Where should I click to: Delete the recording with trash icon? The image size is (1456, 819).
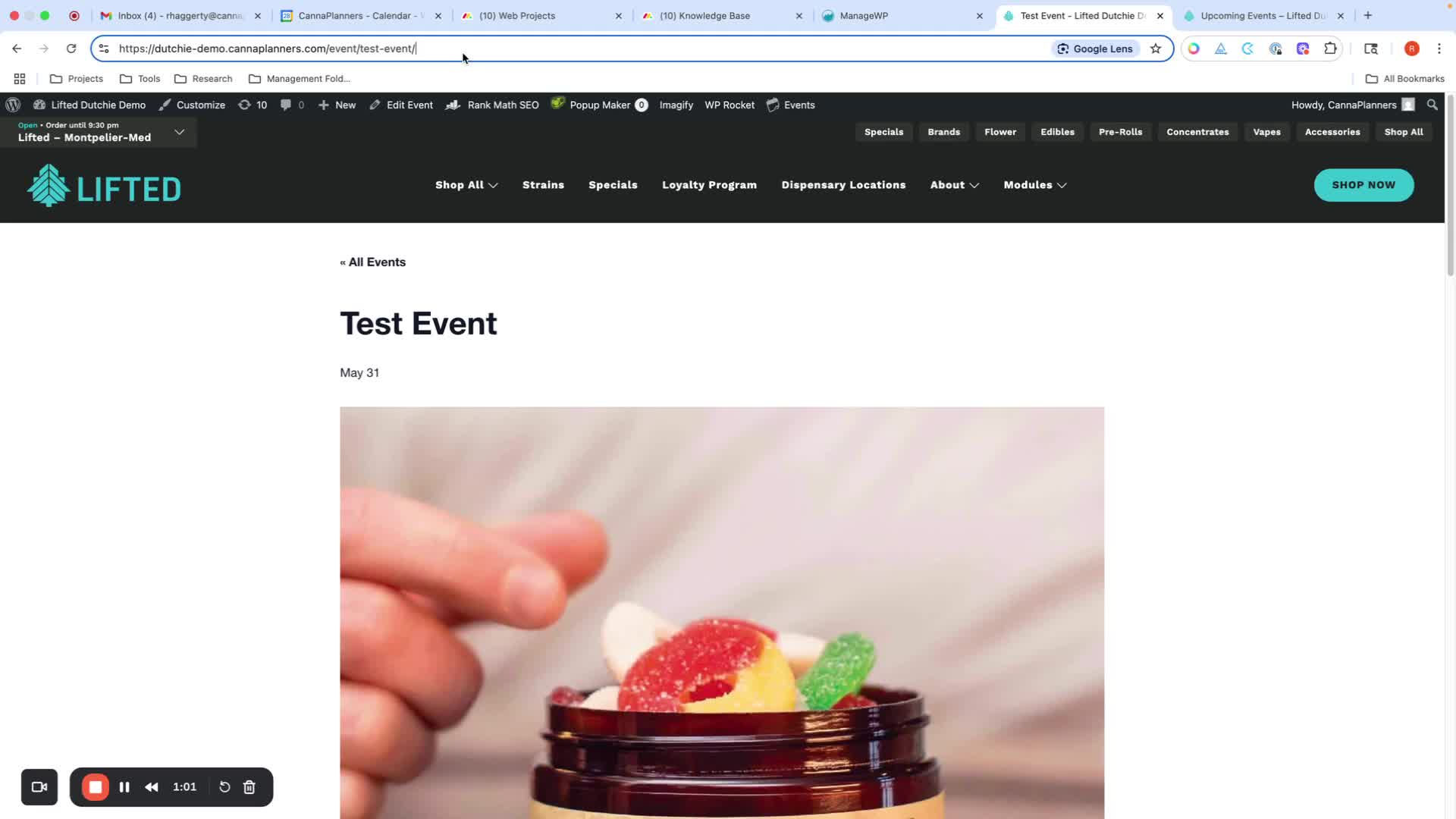(x=249, y=787)
